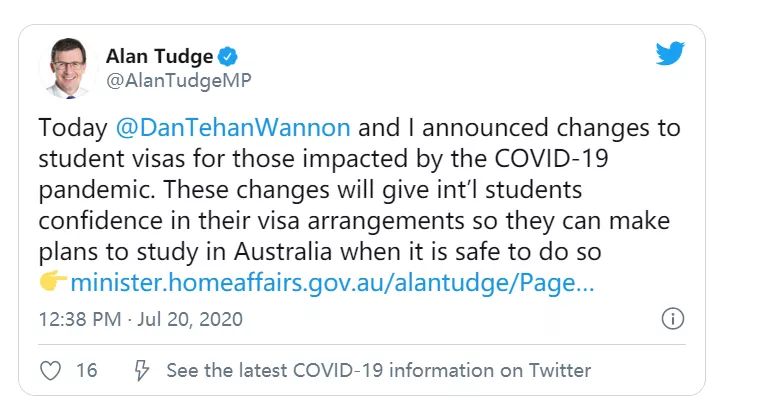Click the word "Today" starting the tweet
The image size is (778, 412).
tap(73, 128)
